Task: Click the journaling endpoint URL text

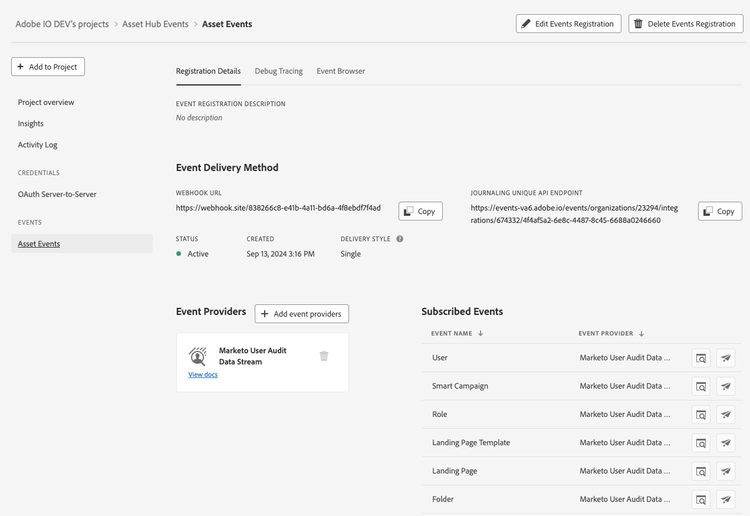Action: click(574, 214)
